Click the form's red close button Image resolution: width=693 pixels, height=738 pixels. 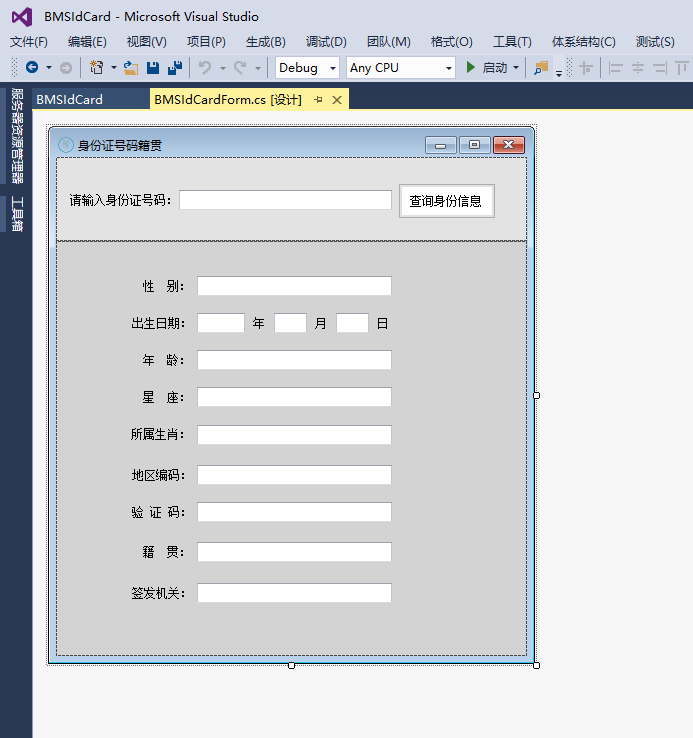pos(509,145)
